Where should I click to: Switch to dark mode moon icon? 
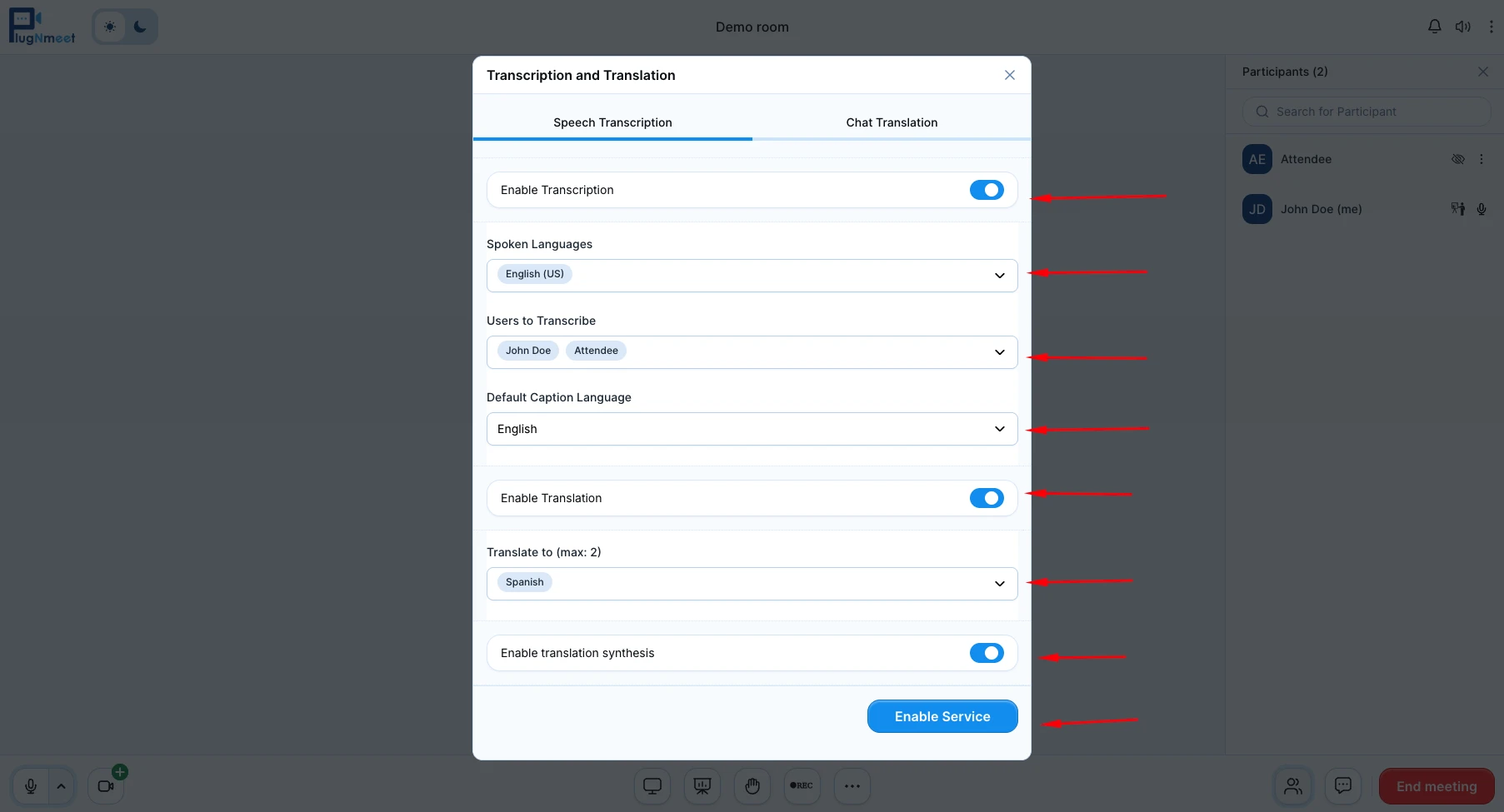pos(140,27)
